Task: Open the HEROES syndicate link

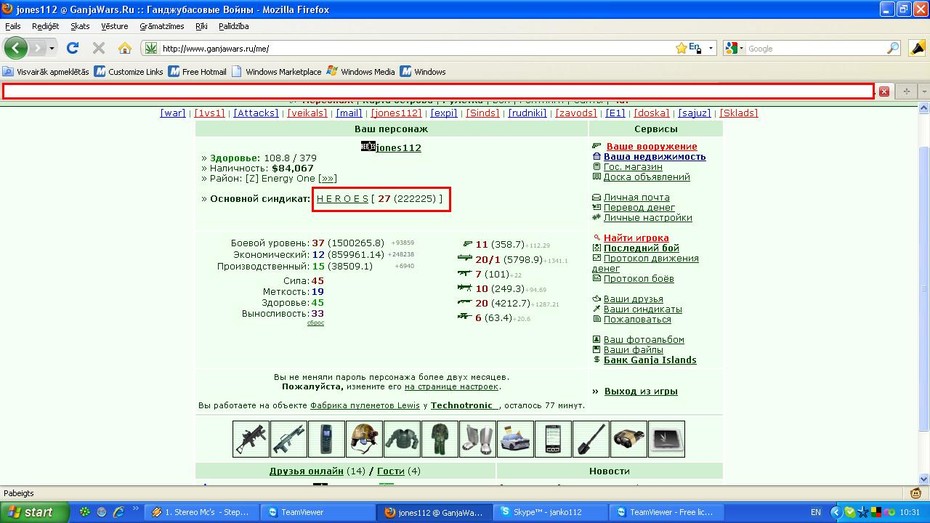Action: [343, 199]
